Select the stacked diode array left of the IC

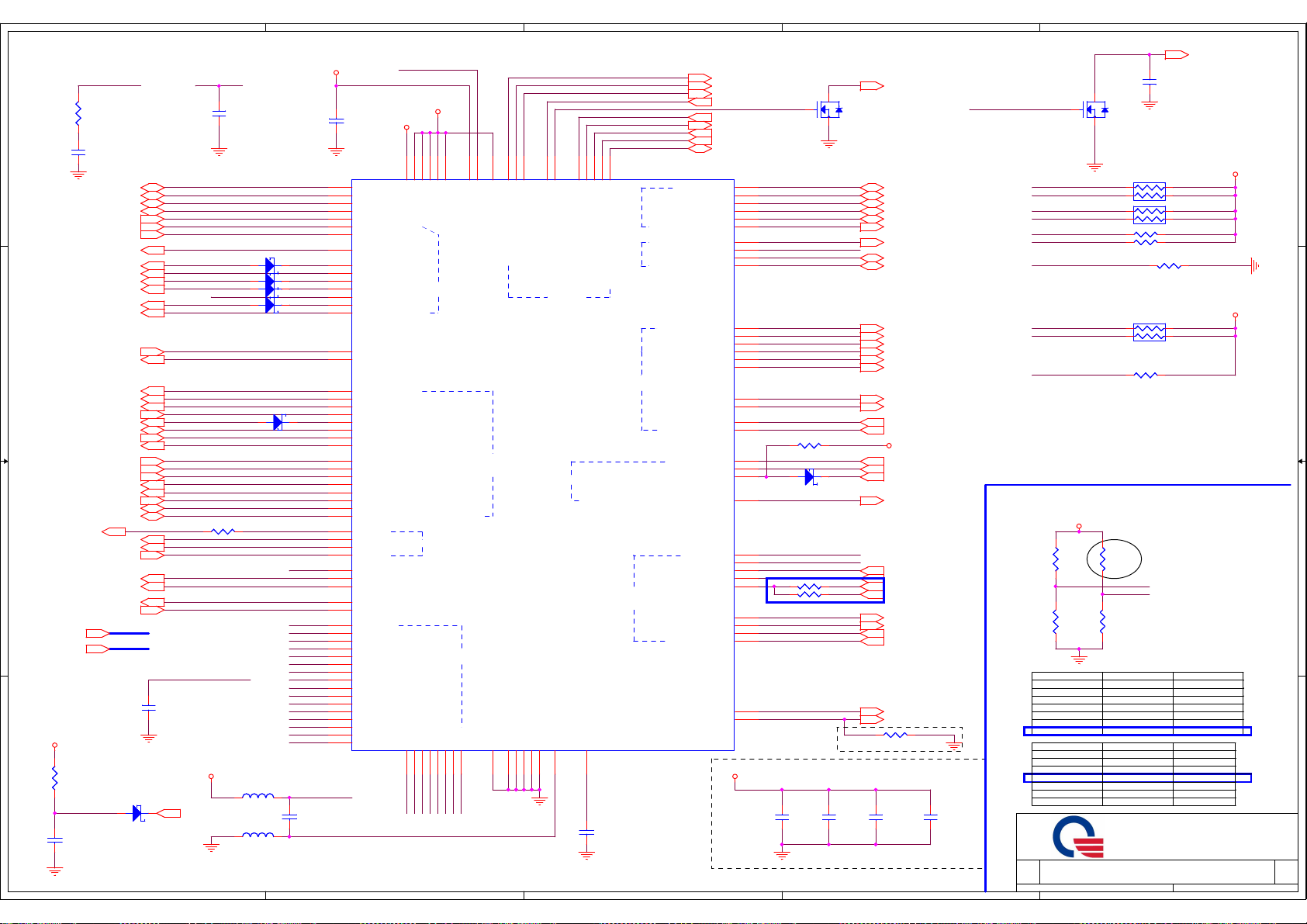[270, 286]
